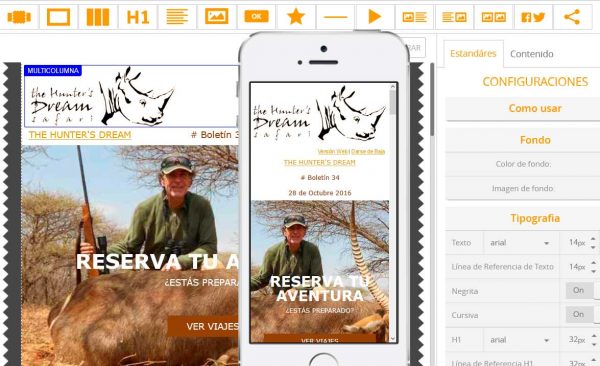The width and height of the screenshot is (600, 366).
Task: Click the logo image in editor canvas
Action: click(103, 96)
